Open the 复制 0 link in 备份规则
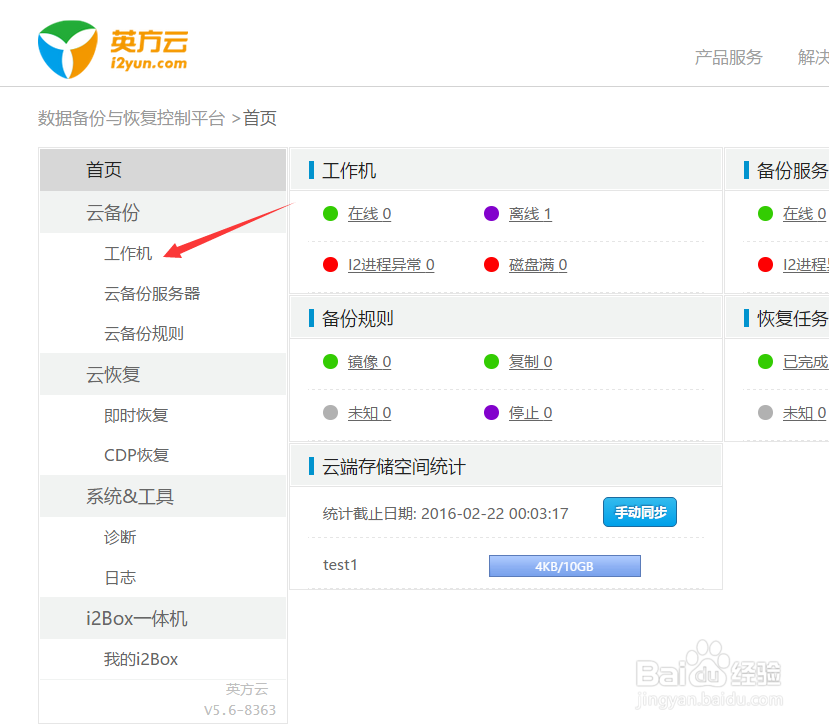Image resolution: width=829 pixels, height=728 pixels. (x=530, y=361)
